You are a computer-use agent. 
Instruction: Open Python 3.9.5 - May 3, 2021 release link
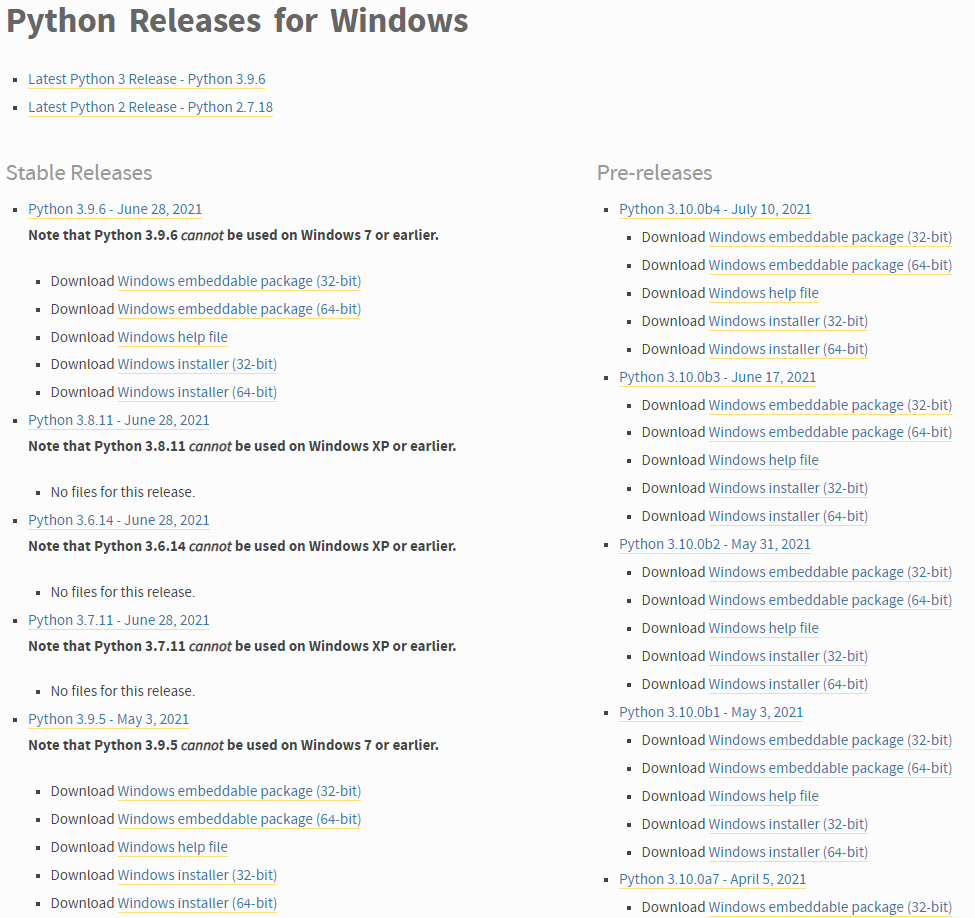108,720
